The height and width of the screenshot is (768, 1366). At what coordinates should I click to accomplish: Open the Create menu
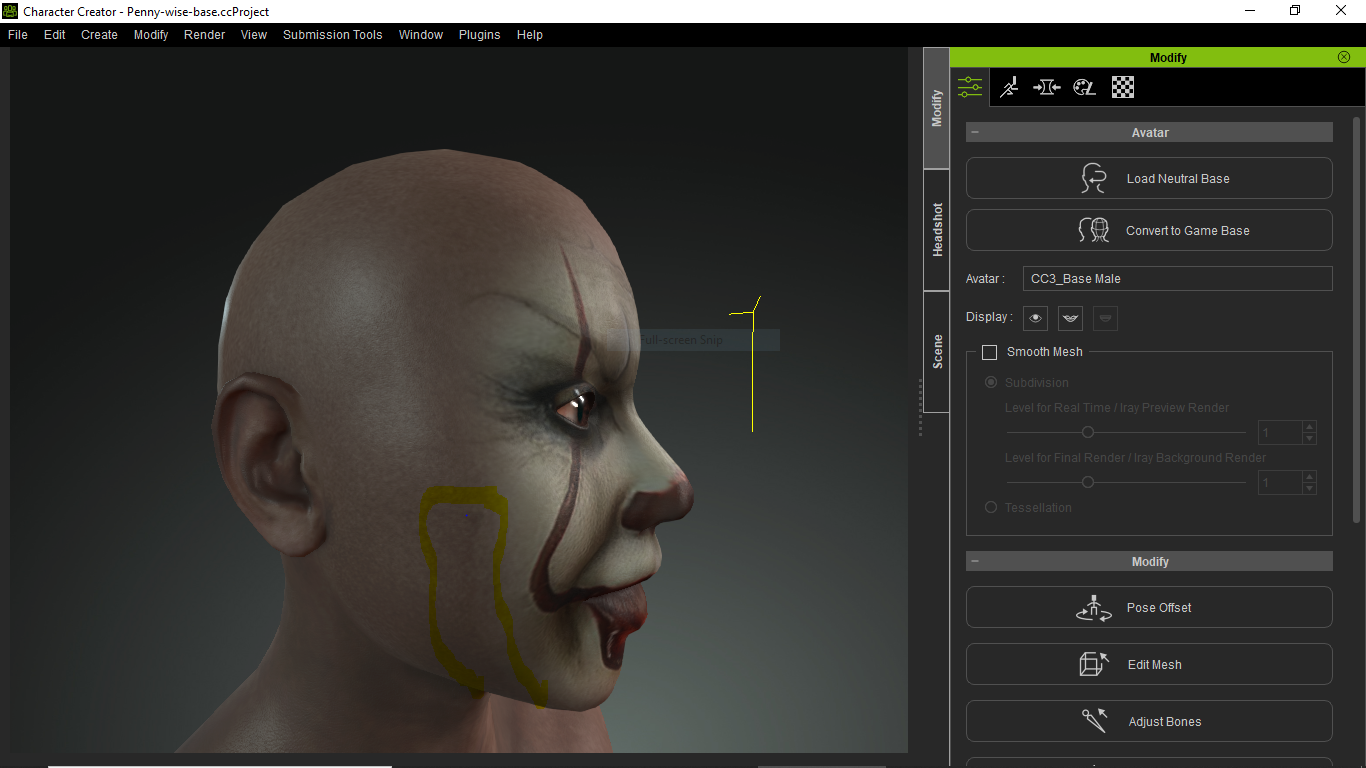(x=99, y=34)
